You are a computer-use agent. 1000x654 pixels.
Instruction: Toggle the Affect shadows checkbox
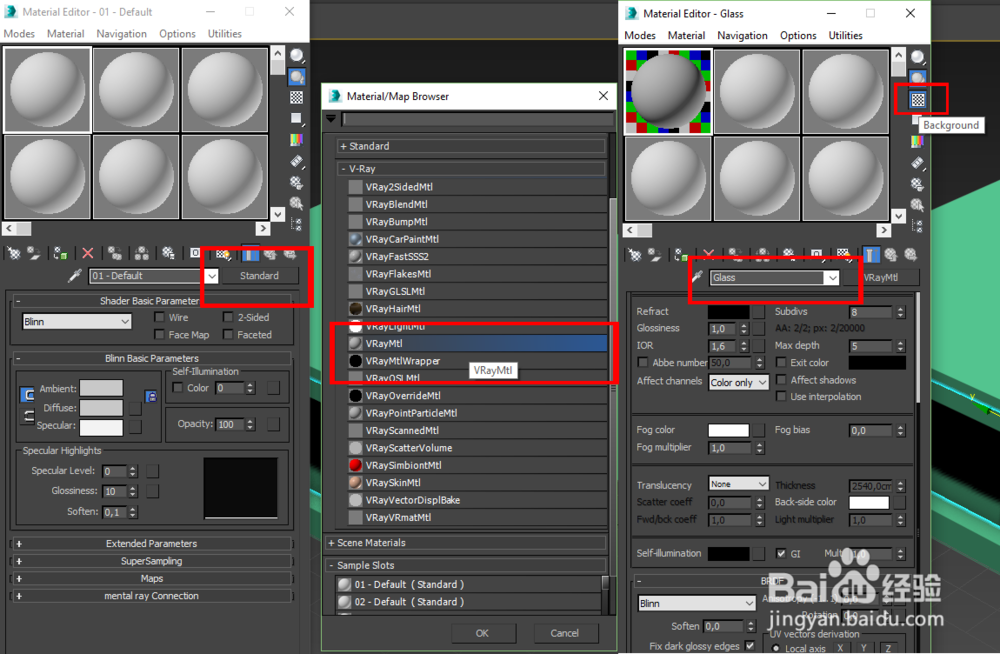point(781,380)
